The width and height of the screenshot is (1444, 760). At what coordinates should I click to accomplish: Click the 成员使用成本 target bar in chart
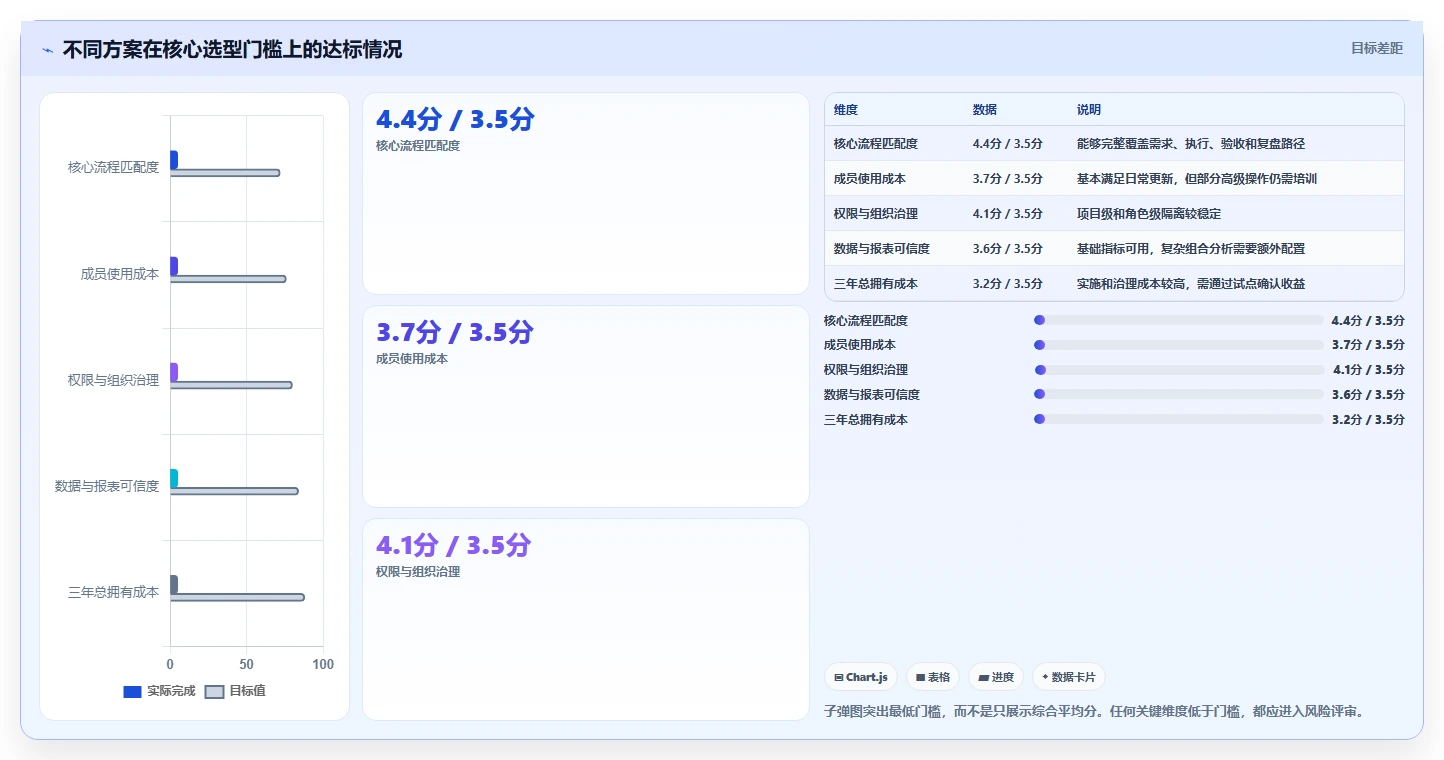[x=228, y=279]
